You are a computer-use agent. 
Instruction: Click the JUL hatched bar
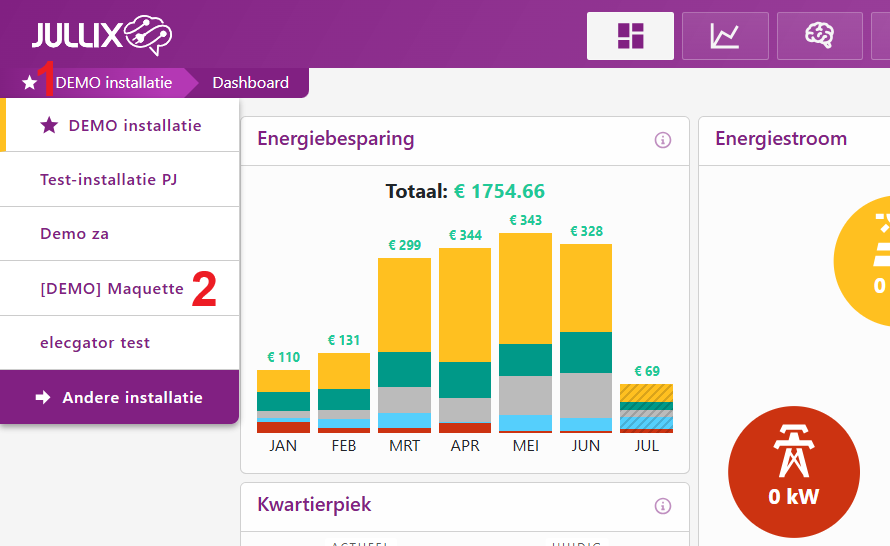coord(646,407)
